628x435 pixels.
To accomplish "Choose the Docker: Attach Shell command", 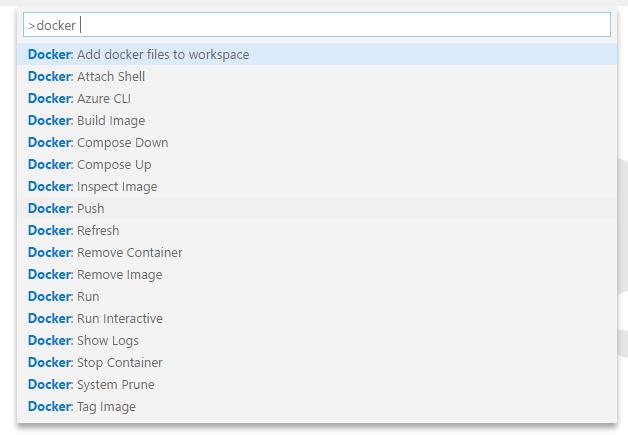I will click(x=317, y=76).
